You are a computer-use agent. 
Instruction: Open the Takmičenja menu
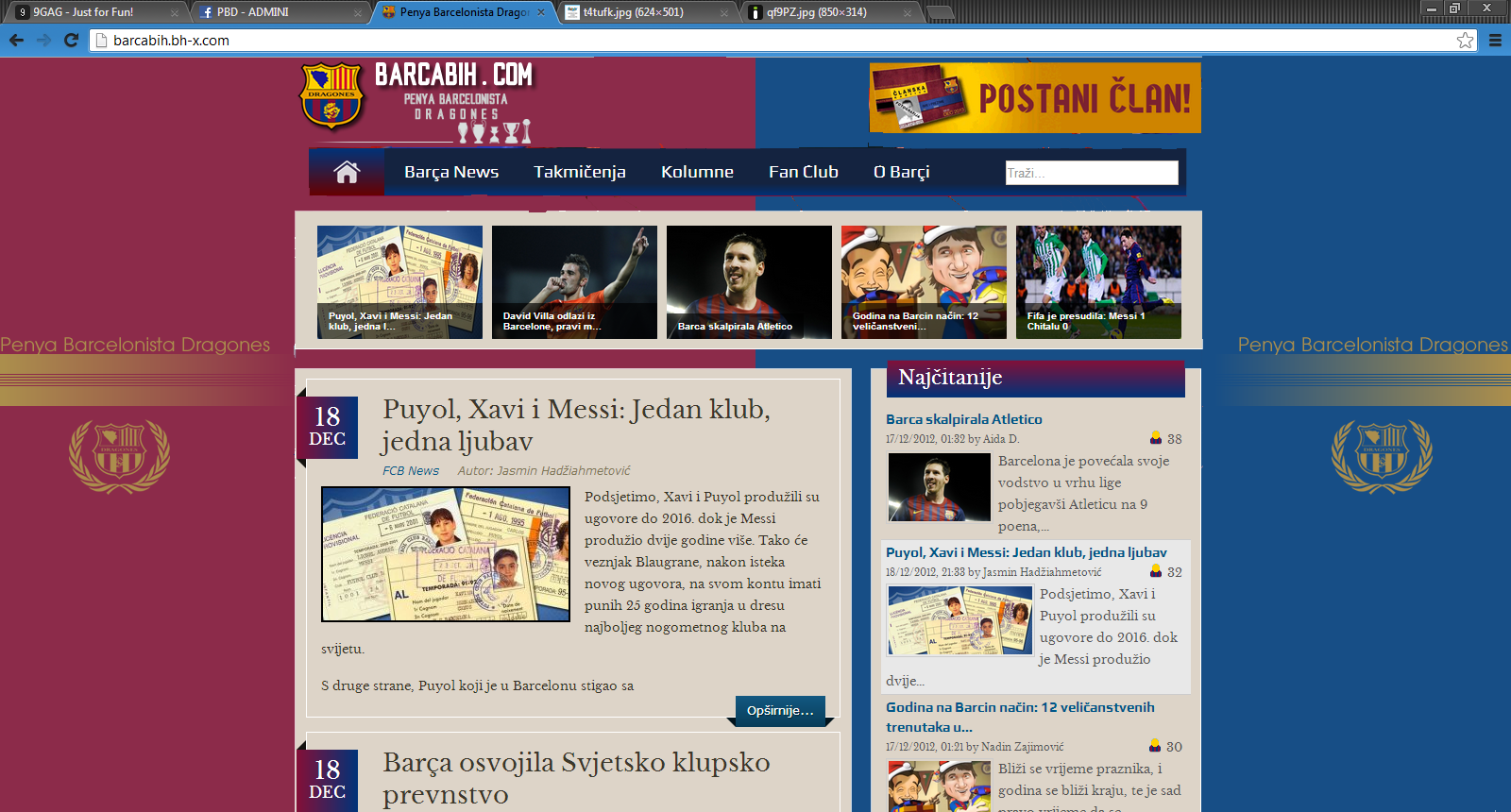580,172
